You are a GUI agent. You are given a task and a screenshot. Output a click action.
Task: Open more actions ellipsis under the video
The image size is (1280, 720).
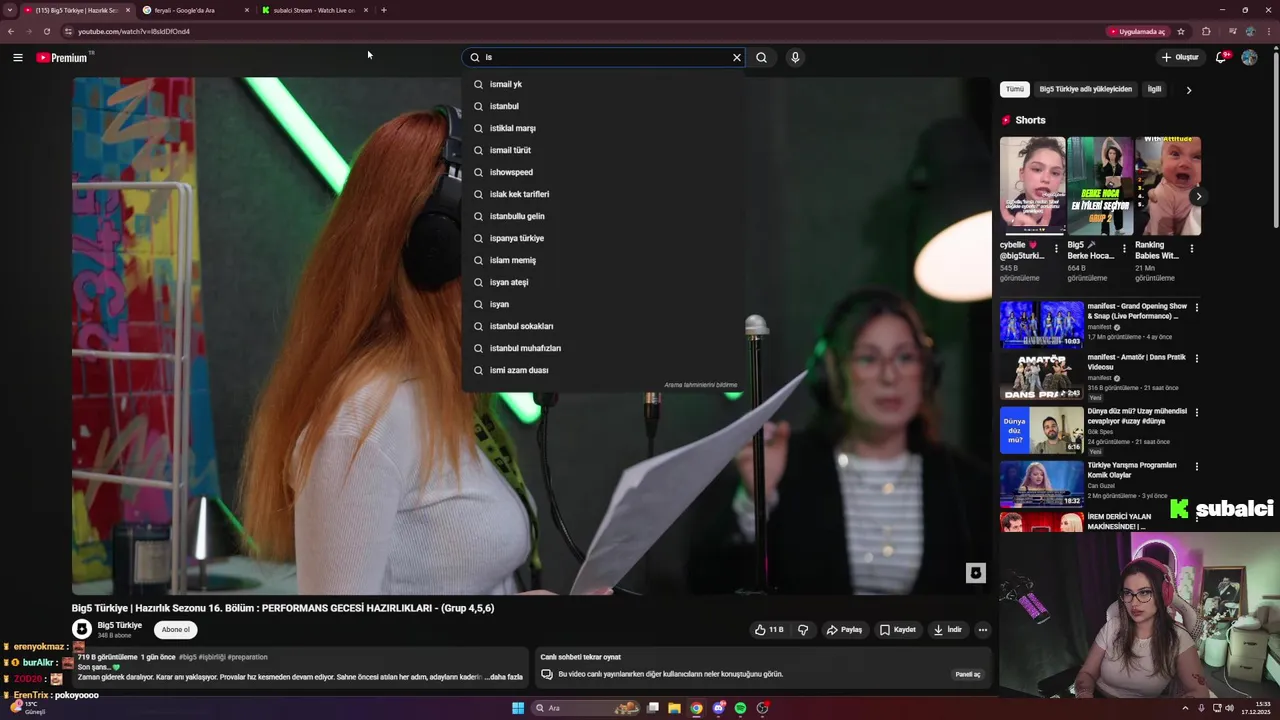[983, 630]
